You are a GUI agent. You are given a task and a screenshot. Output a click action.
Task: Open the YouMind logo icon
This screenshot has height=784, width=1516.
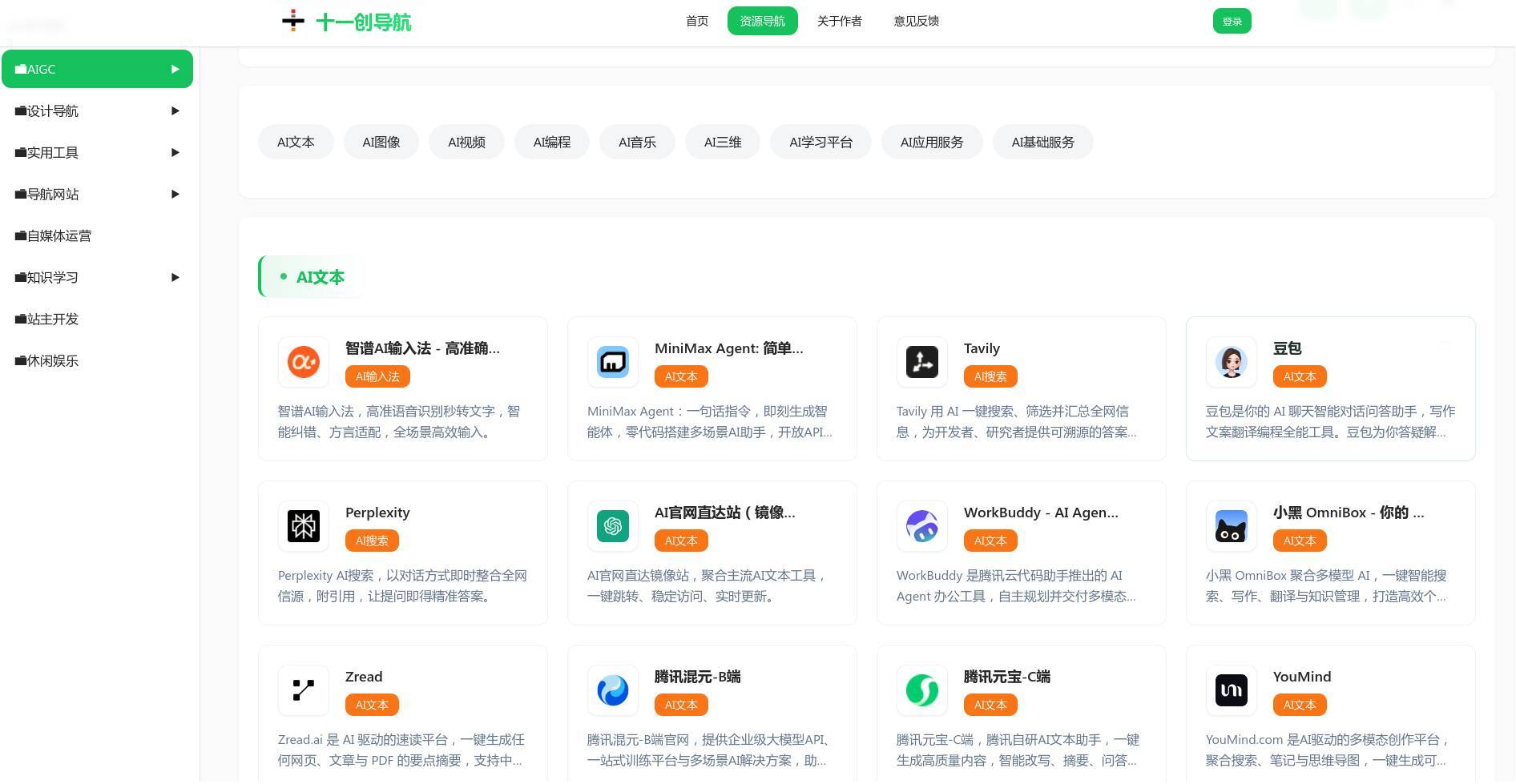1232,690
